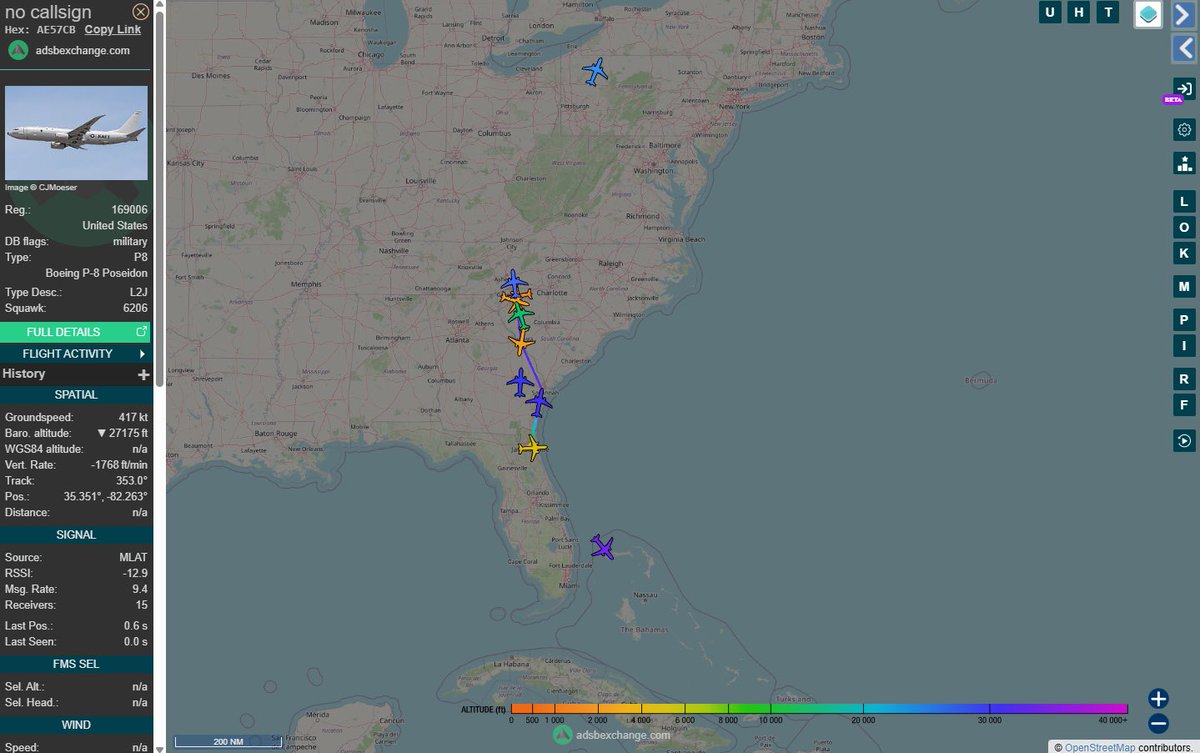1200x753 pixels.
Task: Click the adsbexchange.com logo in the panel
Action: (20, 50)
